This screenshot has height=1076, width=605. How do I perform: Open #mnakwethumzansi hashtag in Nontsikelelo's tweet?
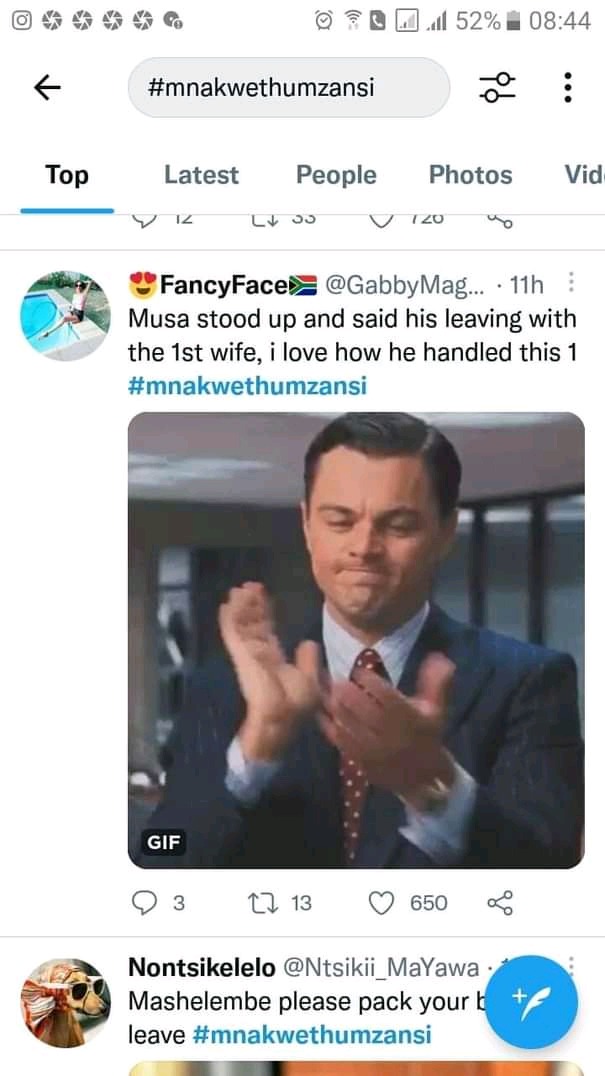(x=312, y=1034)
